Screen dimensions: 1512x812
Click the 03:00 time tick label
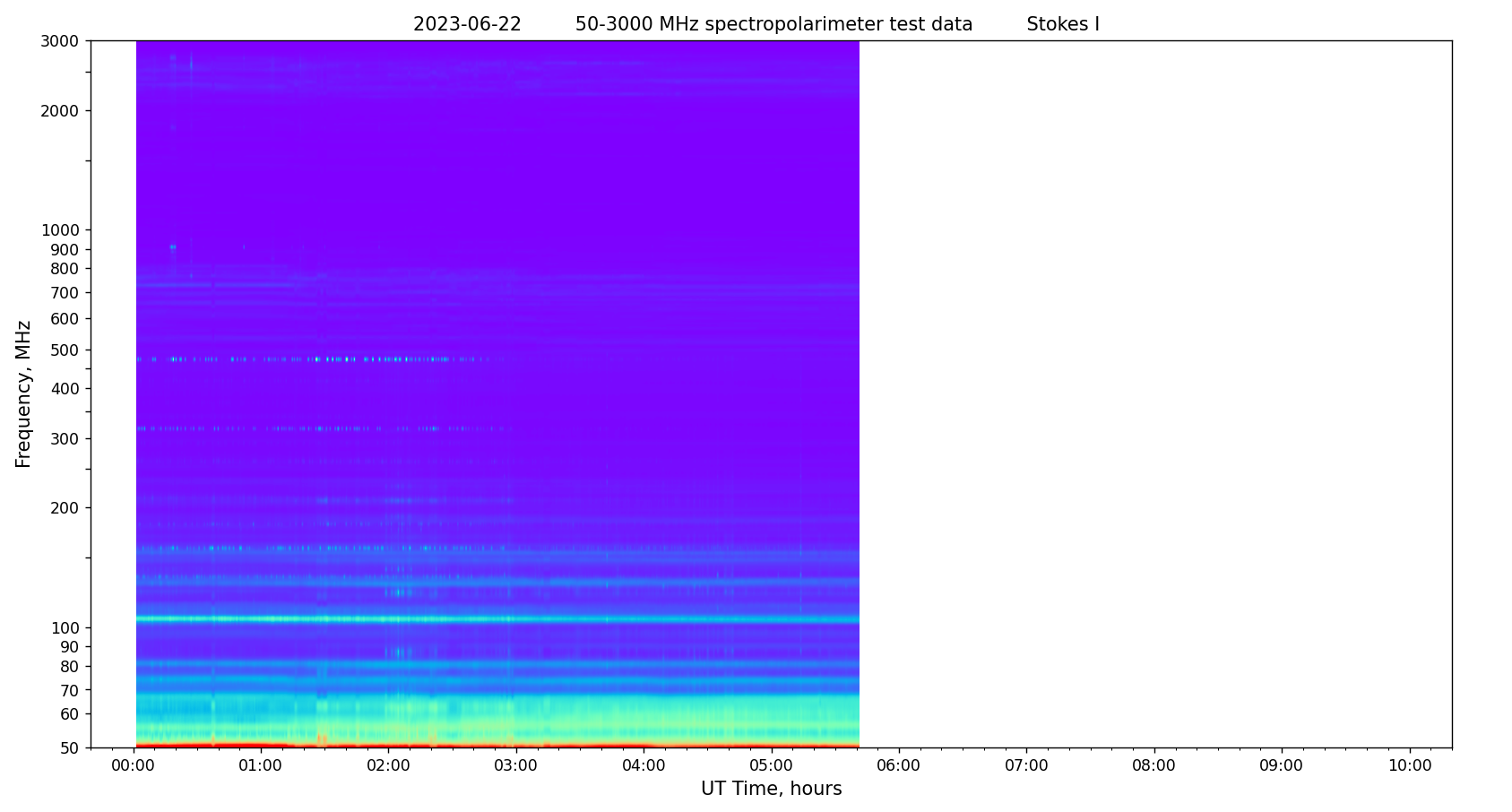[516, 765]
